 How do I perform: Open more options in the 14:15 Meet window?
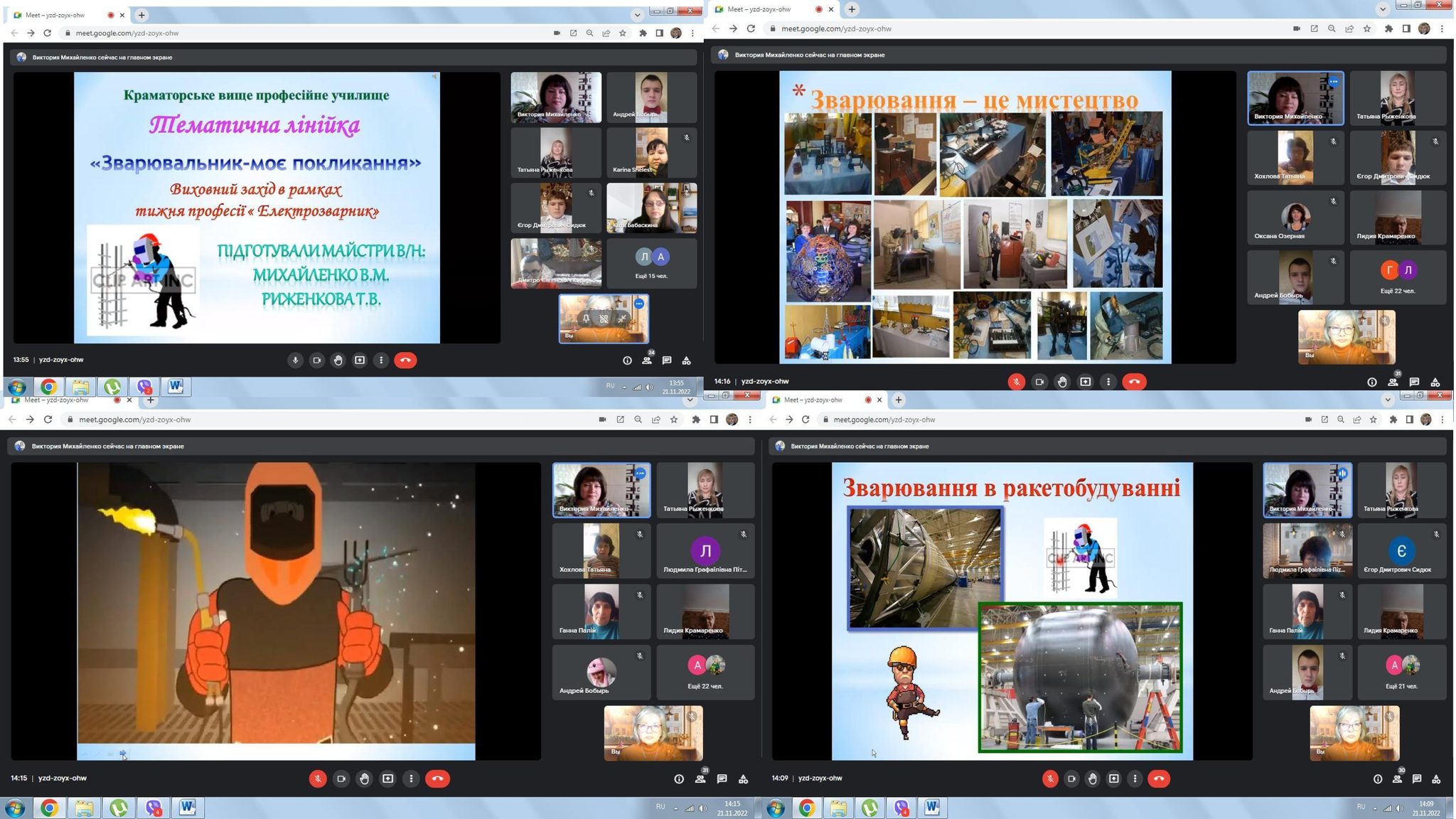click(x=411, y=778)
